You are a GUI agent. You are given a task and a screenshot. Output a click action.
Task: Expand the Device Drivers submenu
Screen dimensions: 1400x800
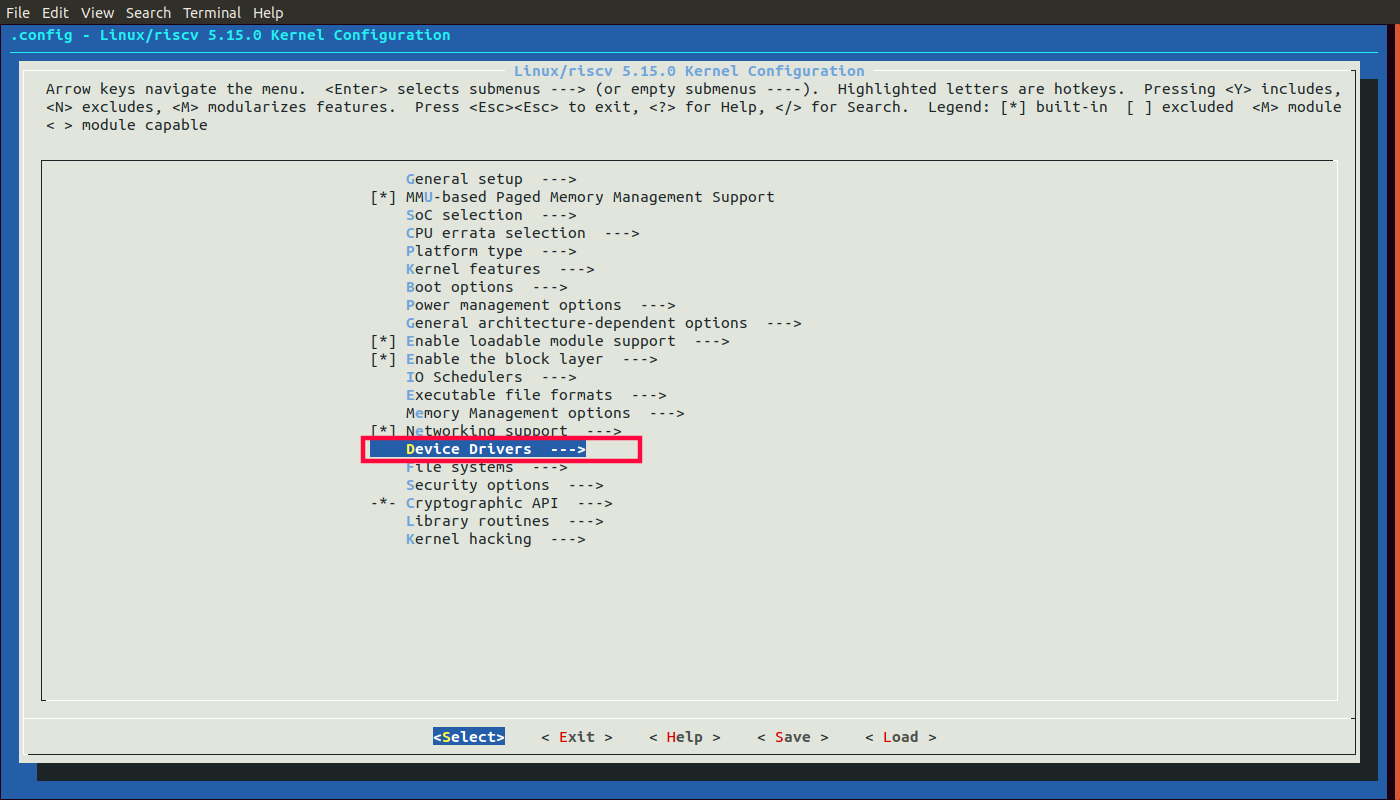tap(495, 449)
